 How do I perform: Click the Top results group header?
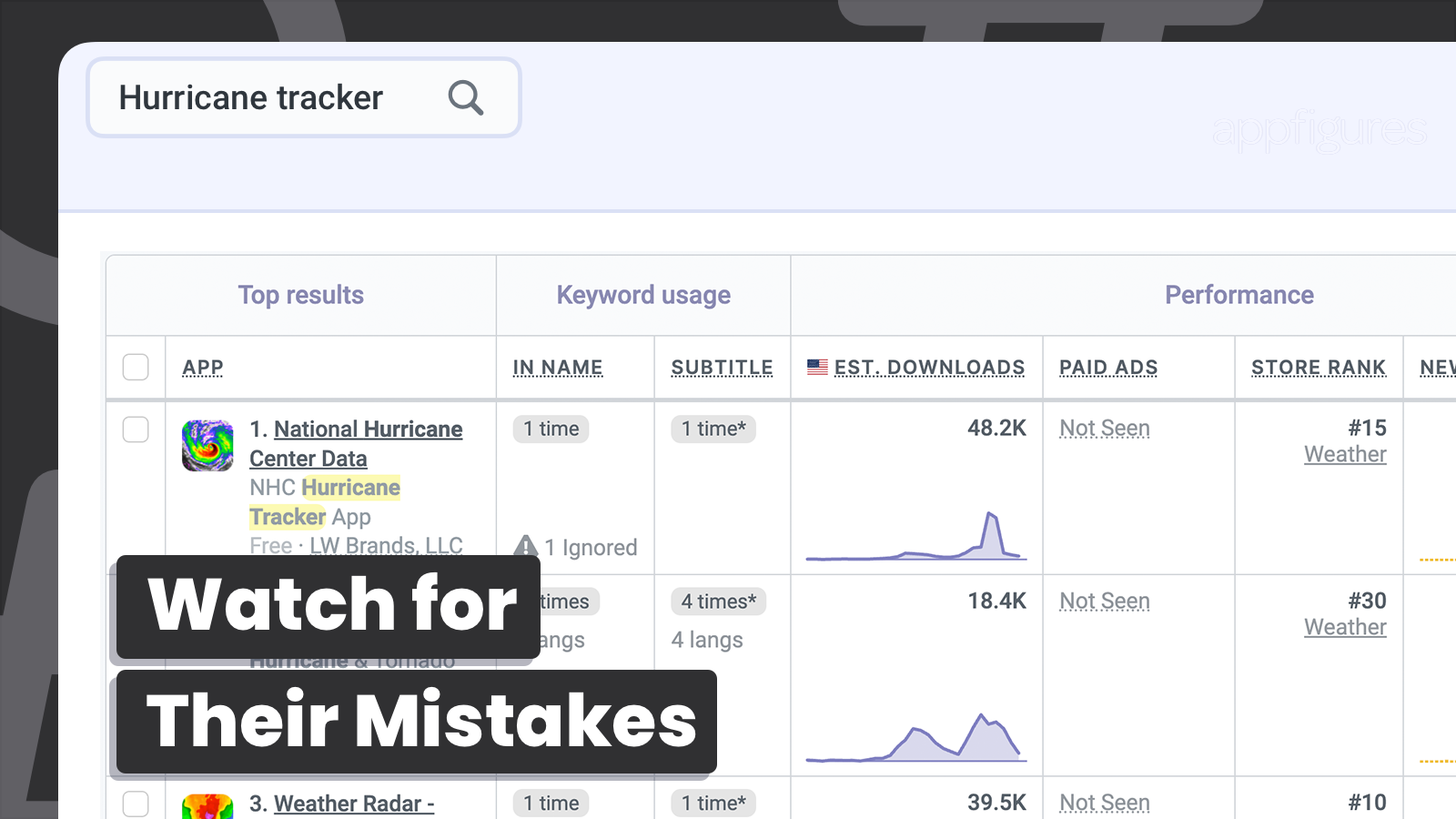301,295
